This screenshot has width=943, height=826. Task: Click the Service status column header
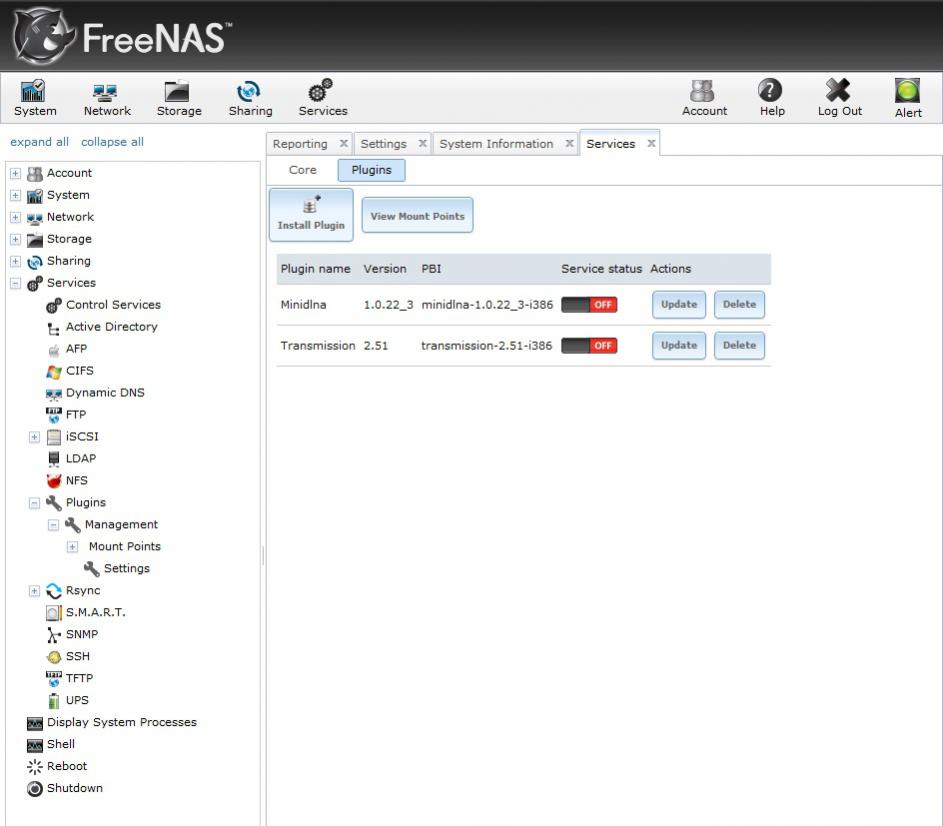601,269
